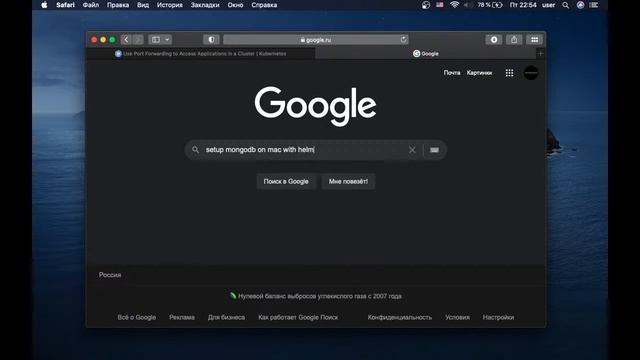
Task: Open Справка menu
Action: 264,5
